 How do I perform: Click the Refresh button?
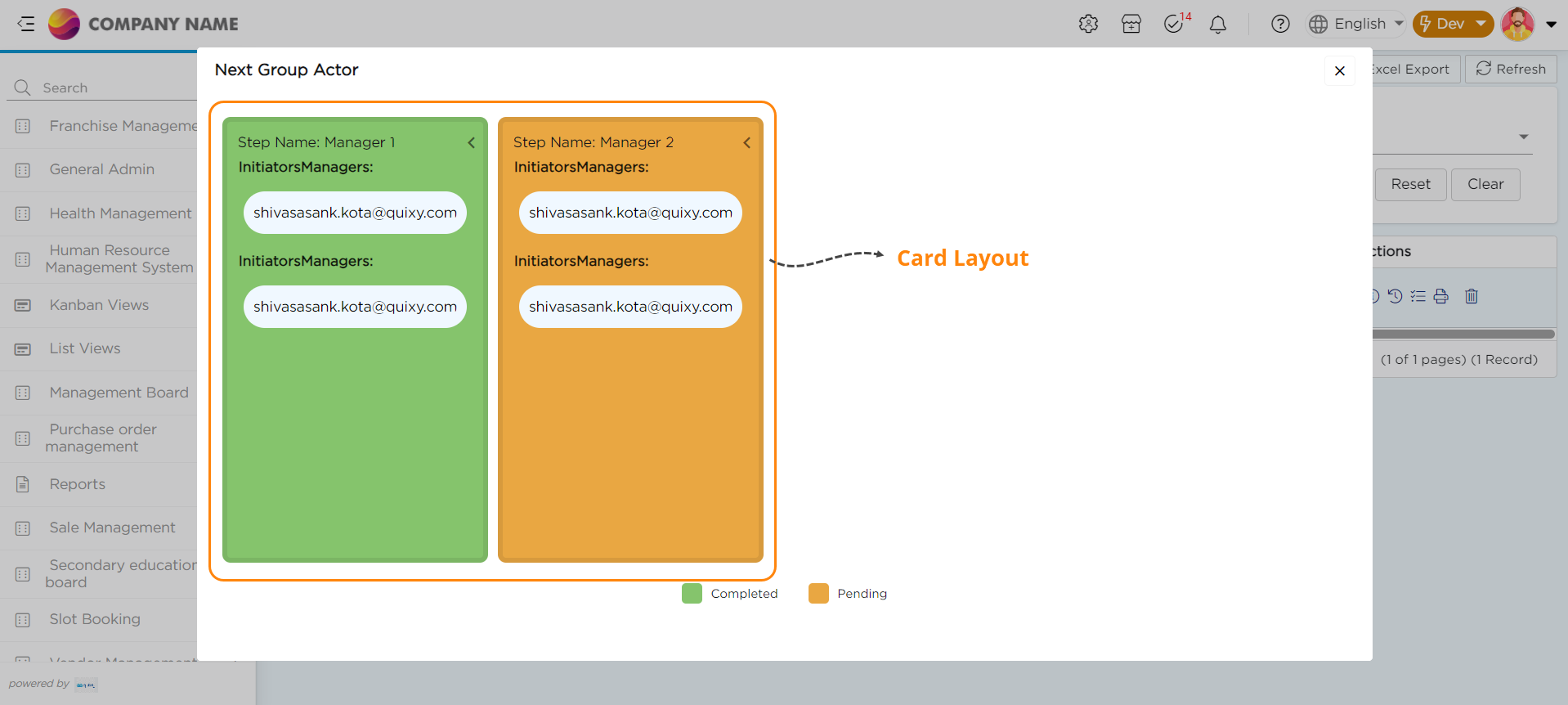tap(1511, 70)
